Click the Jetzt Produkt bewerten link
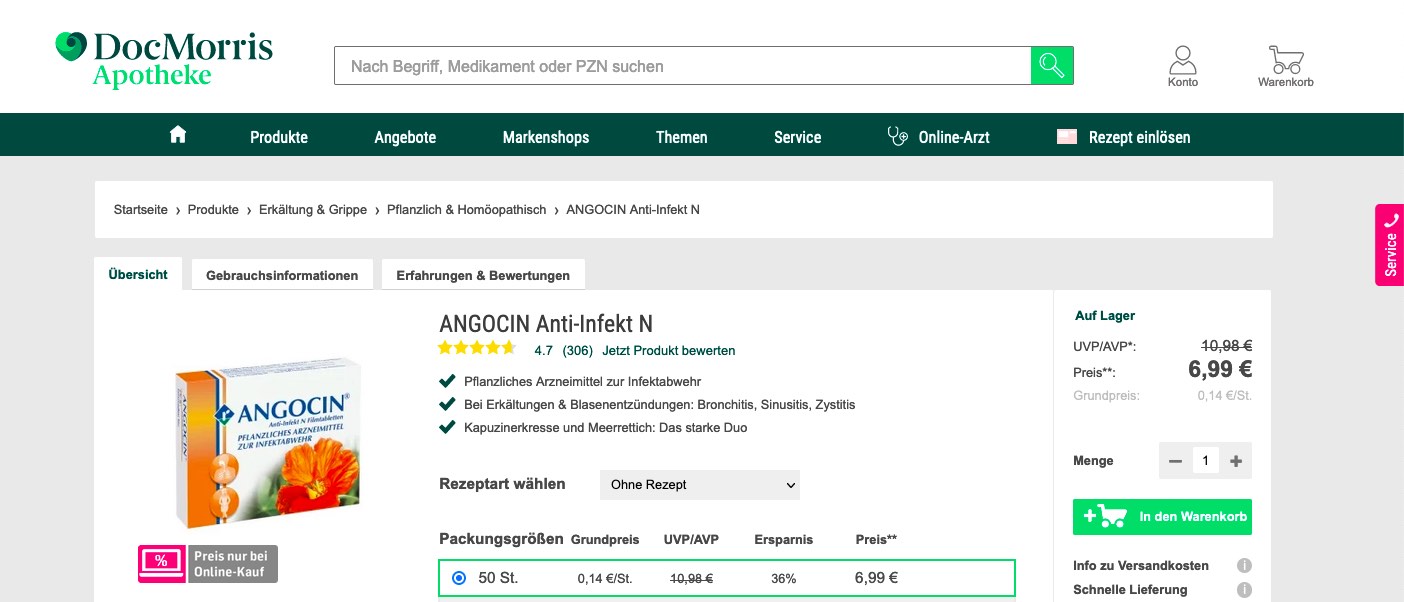 669,351
